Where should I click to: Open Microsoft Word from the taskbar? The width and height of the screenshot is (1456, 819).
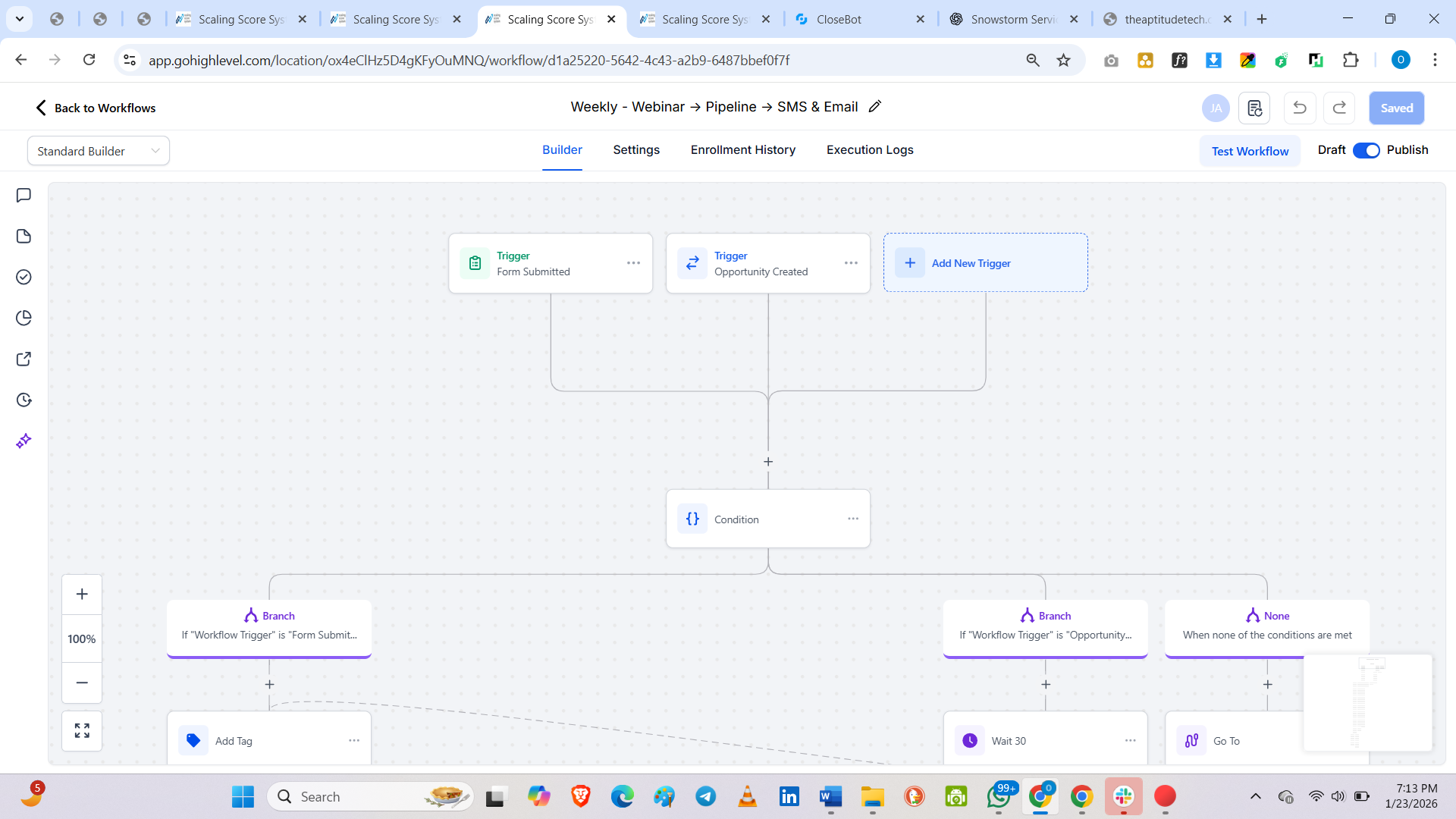pyautogui.click(x=830, y=796)
